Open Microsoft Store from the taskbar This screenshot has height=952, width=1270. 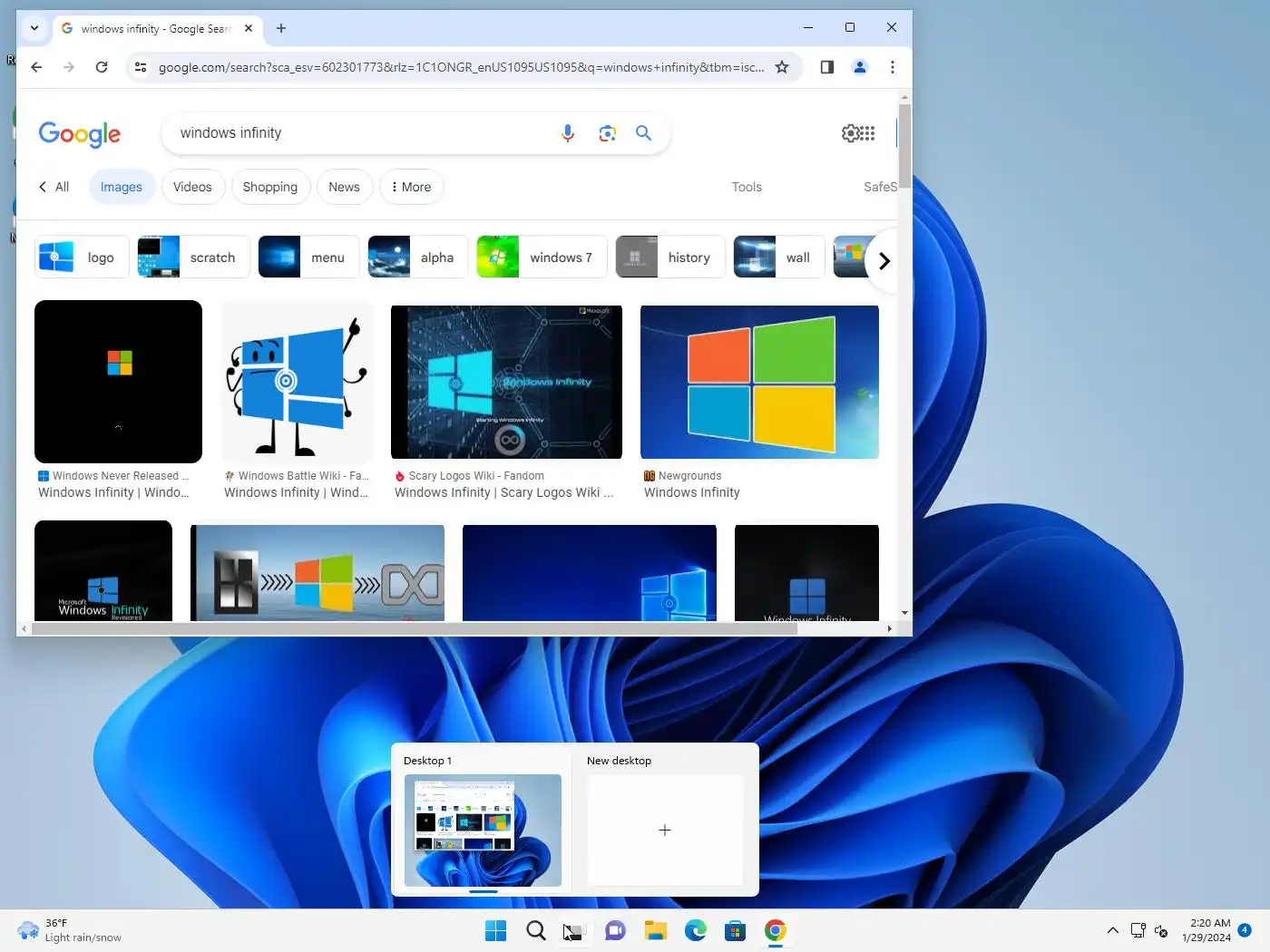pos(736,930)
